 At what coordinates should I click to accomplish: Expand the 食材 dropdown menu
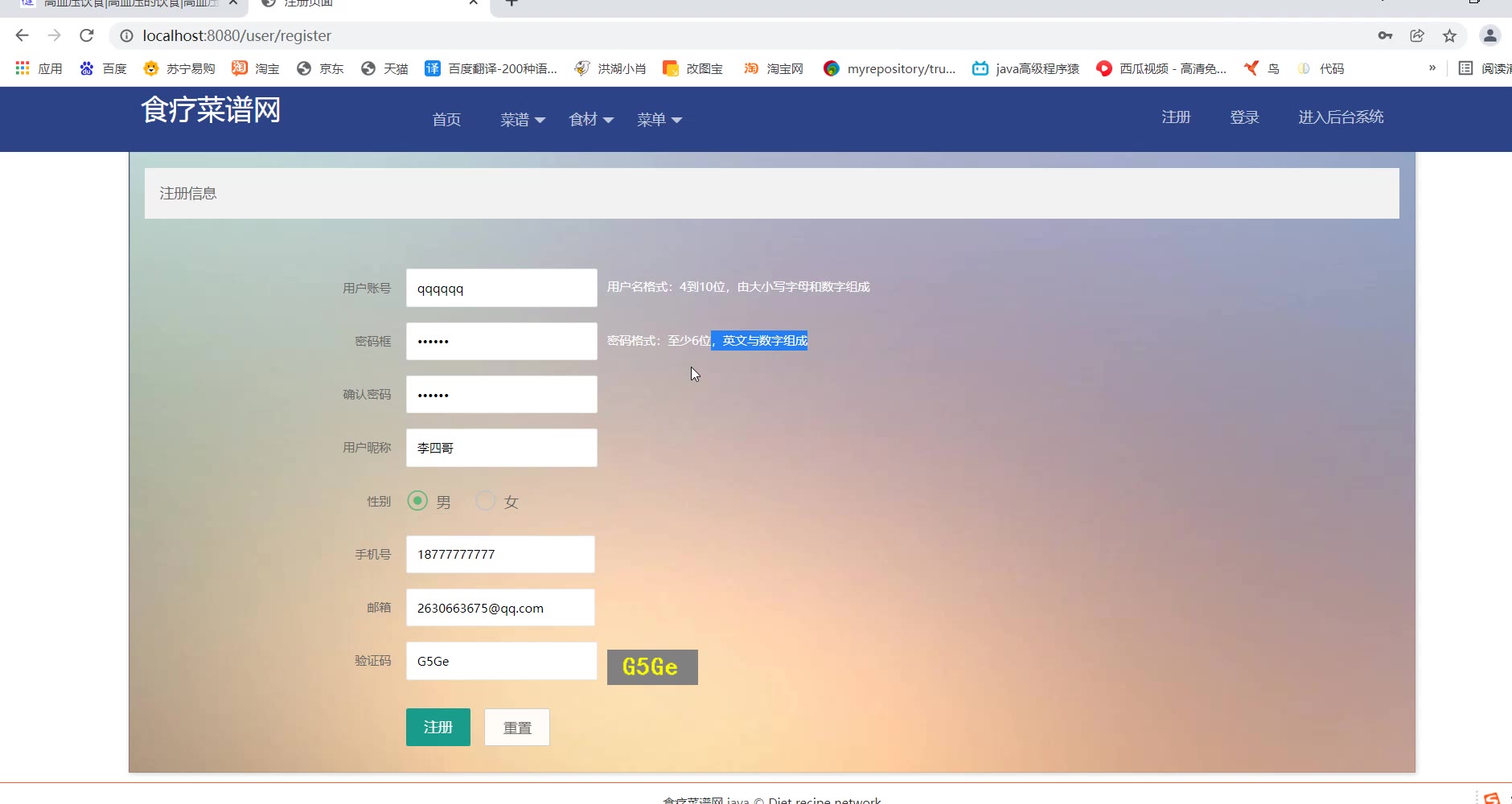[x=591, y=120]
